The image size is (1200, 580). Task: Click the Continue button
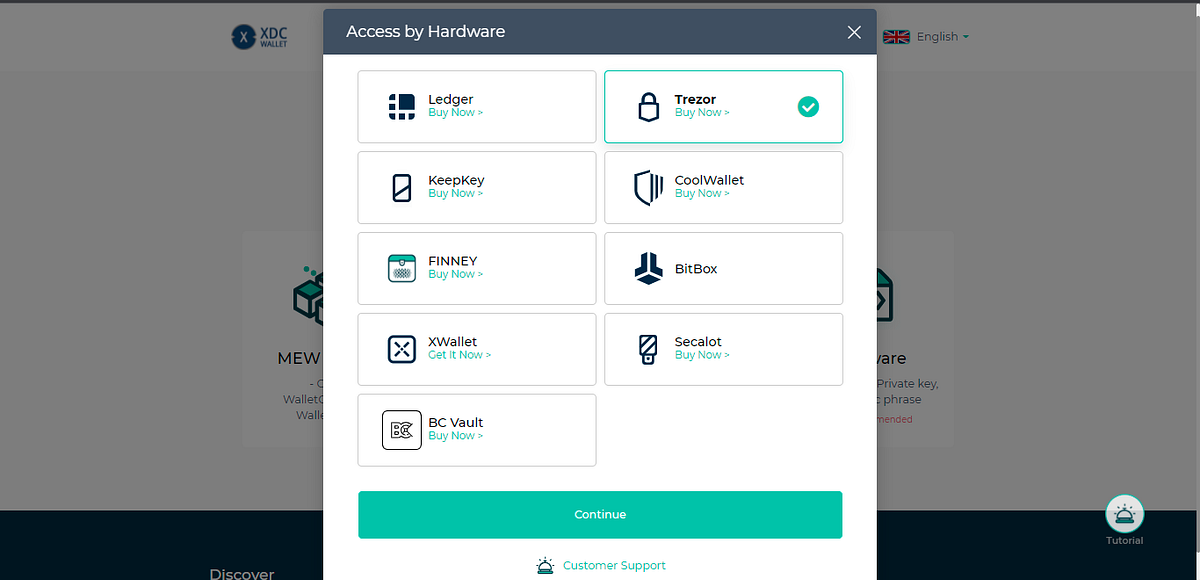pyautogui.click(x=600, y=514)
